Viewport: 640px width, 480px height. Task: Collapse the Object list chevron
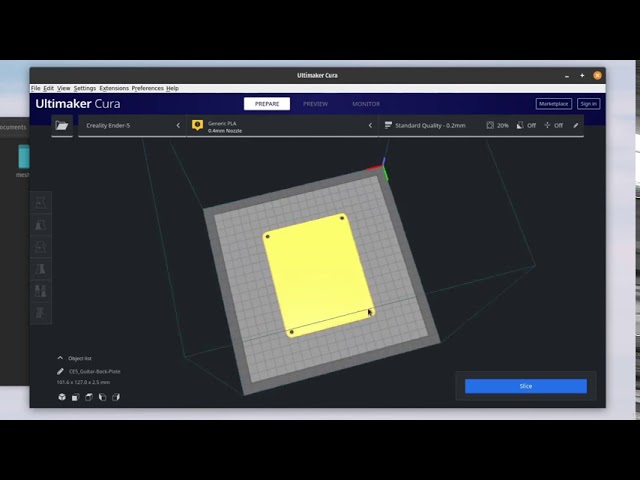tap(60, 358)
